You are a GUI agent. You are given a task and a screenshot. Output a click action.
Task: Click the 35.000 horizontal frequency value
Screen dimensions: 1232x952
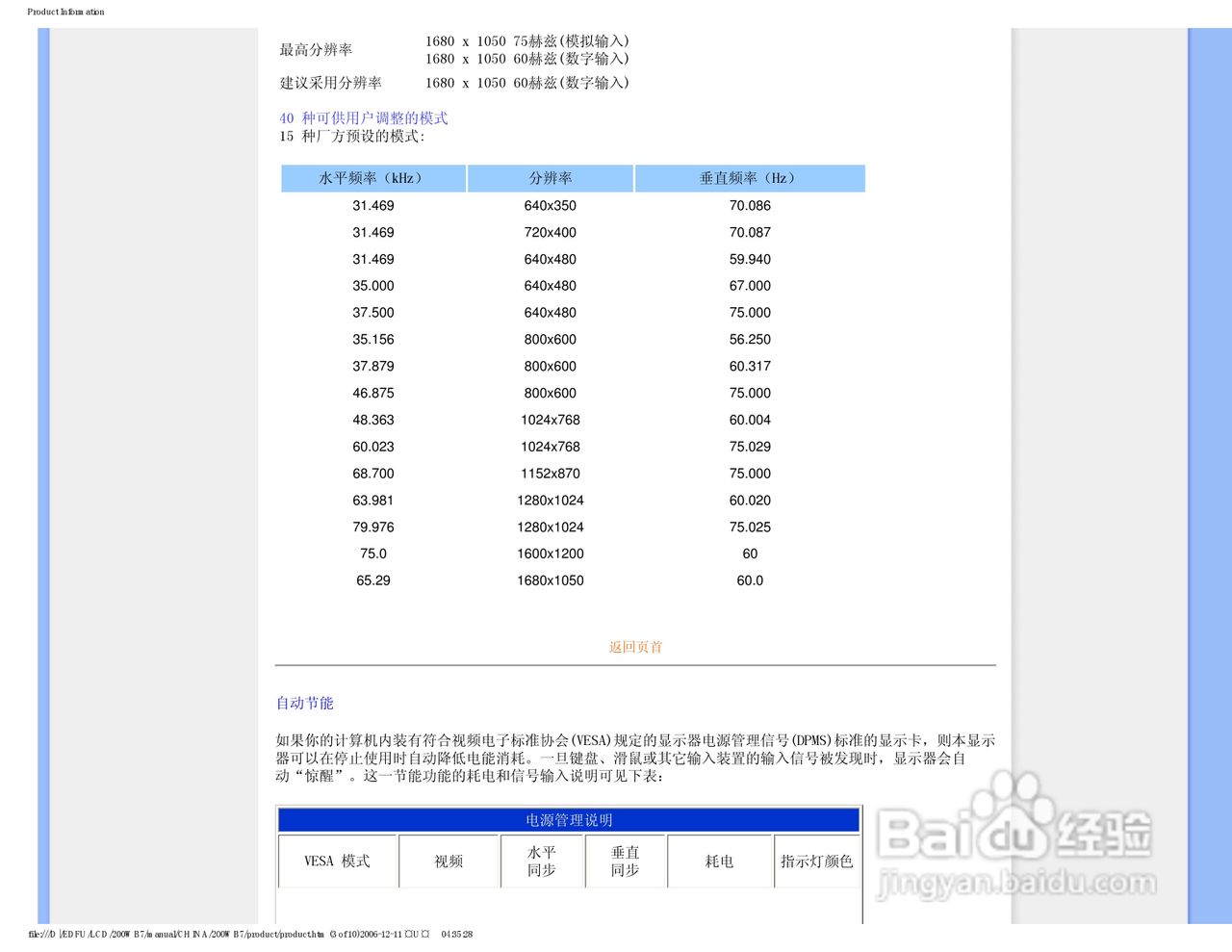tap(373, 286)
